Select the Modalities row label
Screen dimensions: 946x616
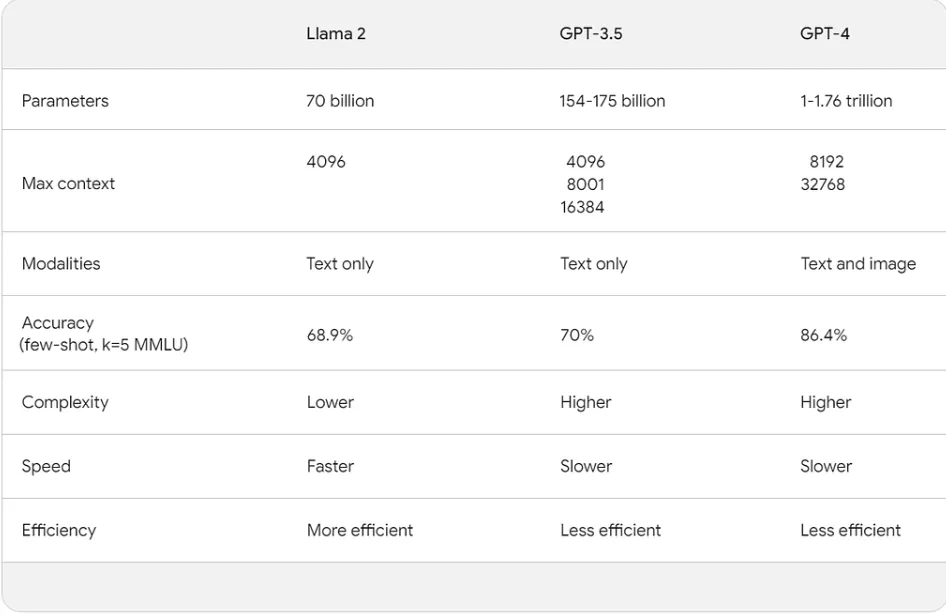61,264
